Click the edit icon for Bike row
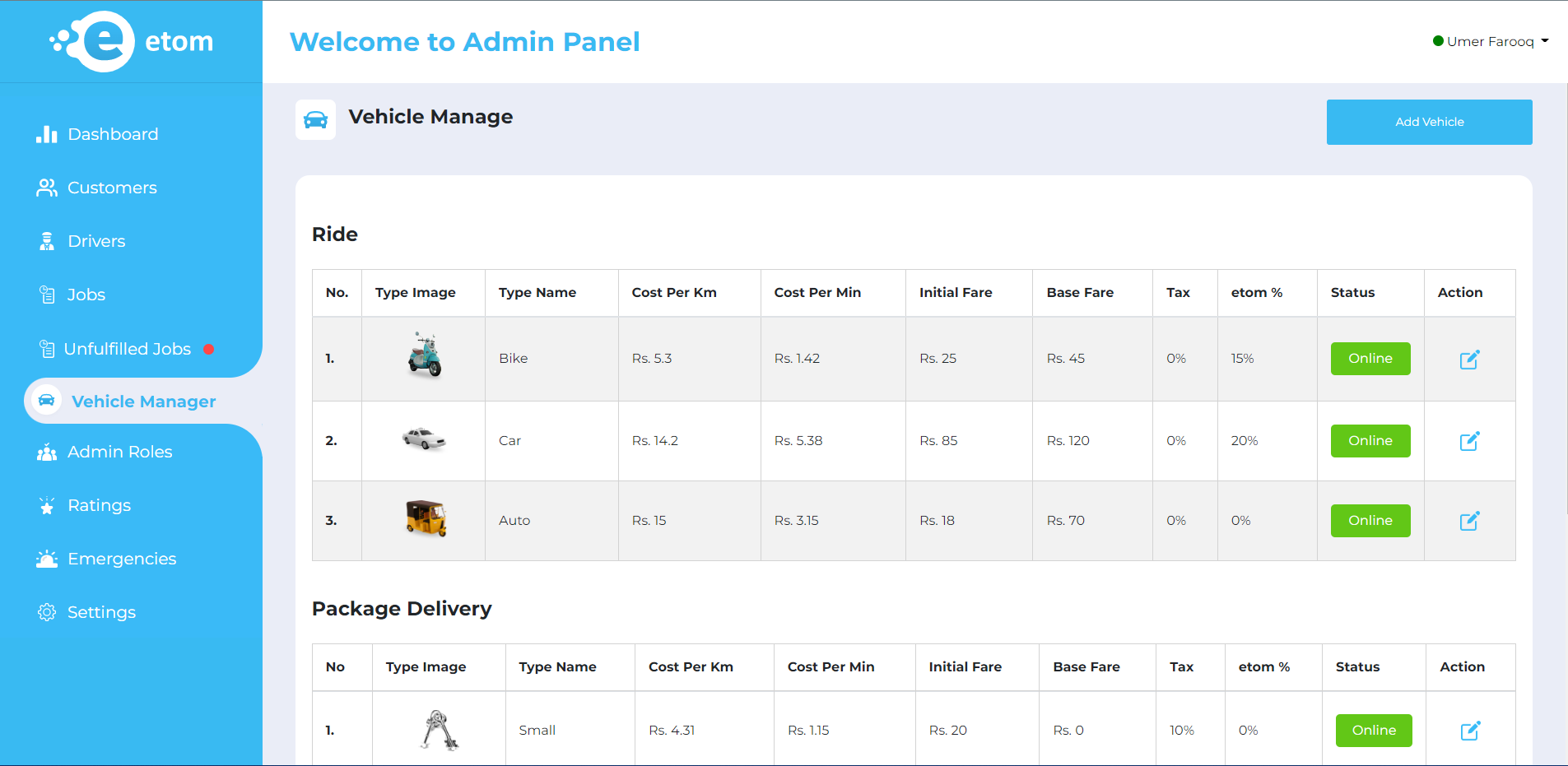Image resolution: width=1568 pixels, height=766 pixels. click(1469, 360)
